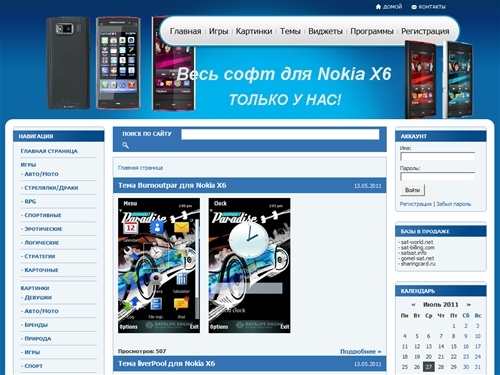500x375 pixels.
Task: Open RPG games category
Action: coord(30,201)
